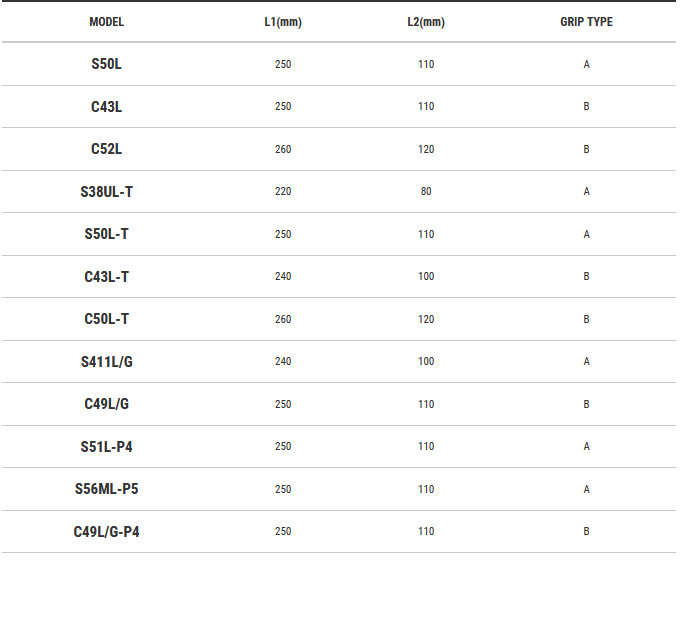This screenshot has width=680, height=624.
Task: Click grip type A in S56ML-P5 row
Action: point(586,489)
